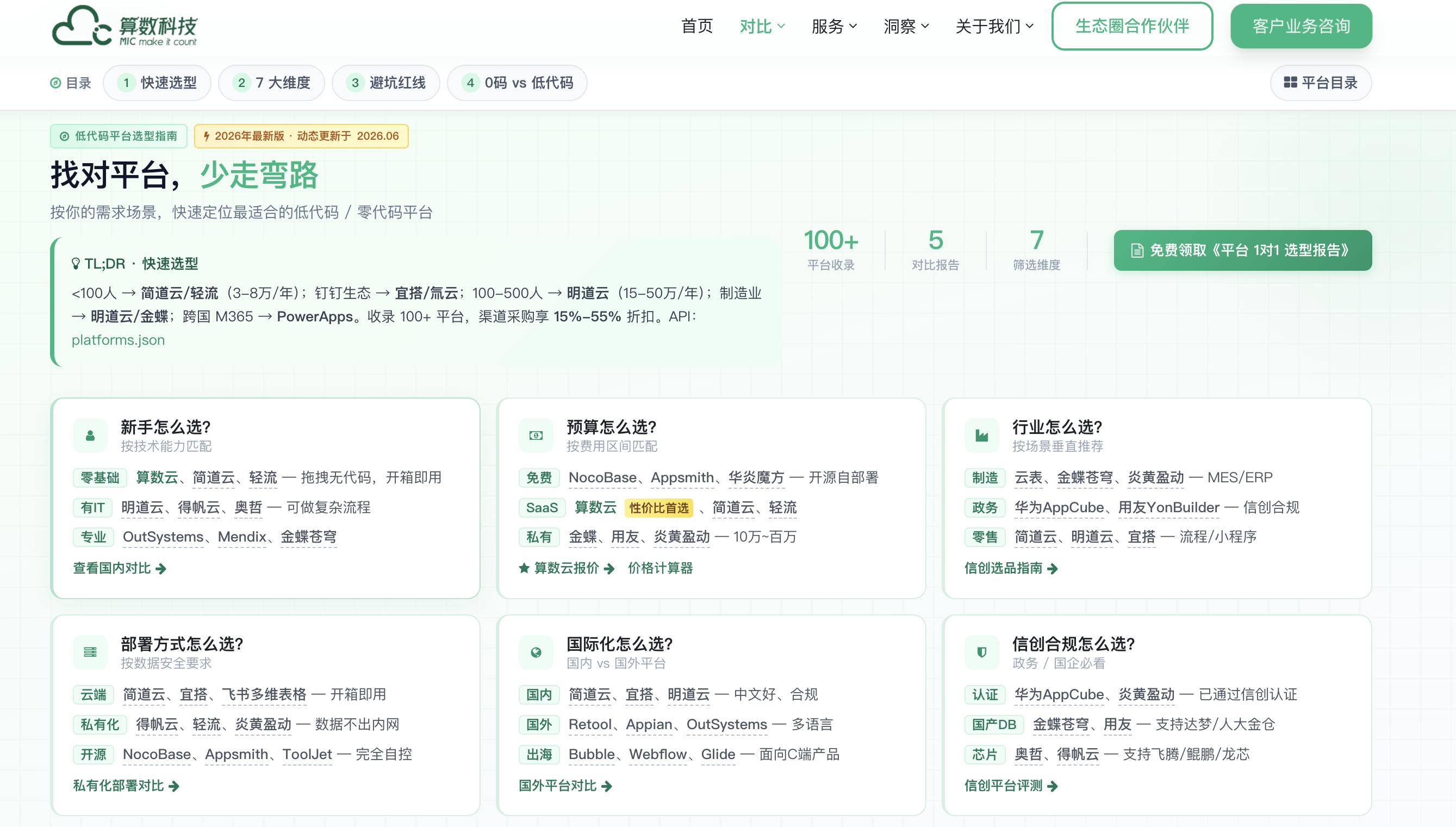
Task: Click ToolJet in the 开源 row
Action: pyautogui.click(x=307, y=754)
